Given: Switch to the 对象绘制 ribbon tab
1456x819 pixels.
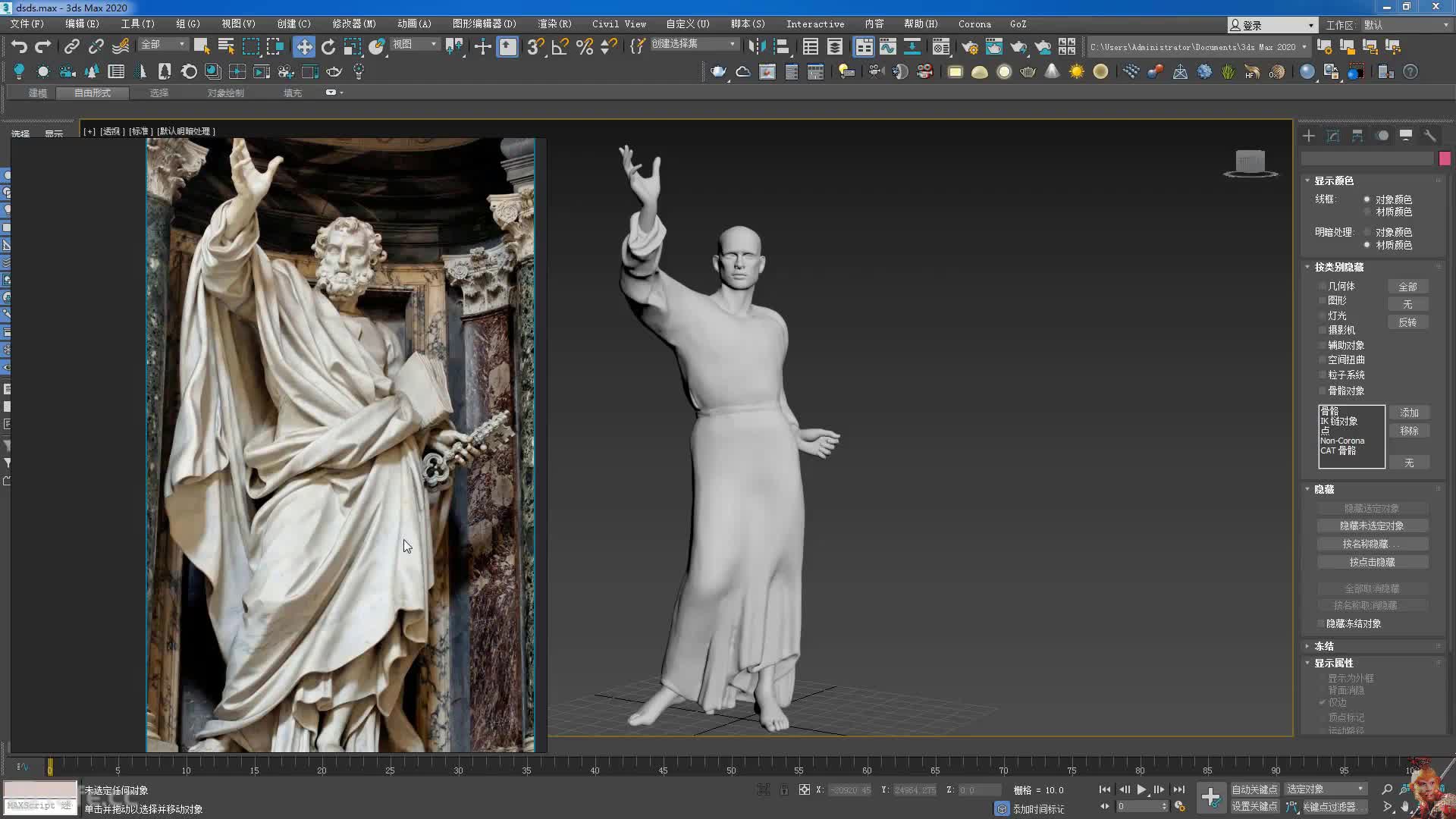Looking at the screenshot, I should click(225, 93).
